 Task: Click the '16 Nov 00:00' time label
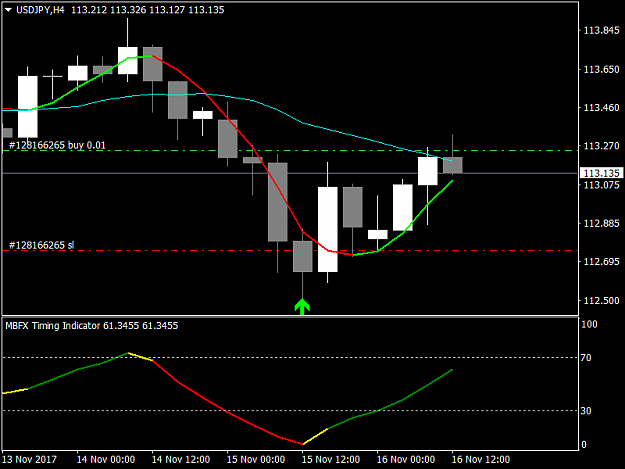tap(405, 459)
